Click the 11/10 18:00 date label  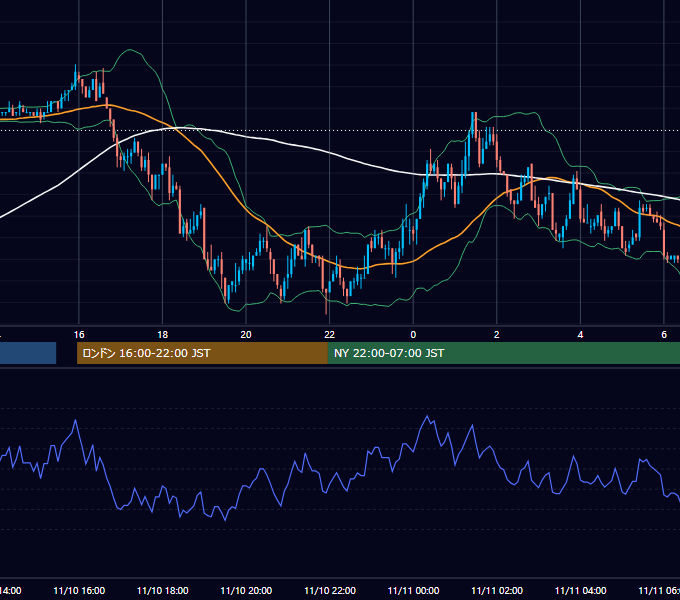coord(162,591)
